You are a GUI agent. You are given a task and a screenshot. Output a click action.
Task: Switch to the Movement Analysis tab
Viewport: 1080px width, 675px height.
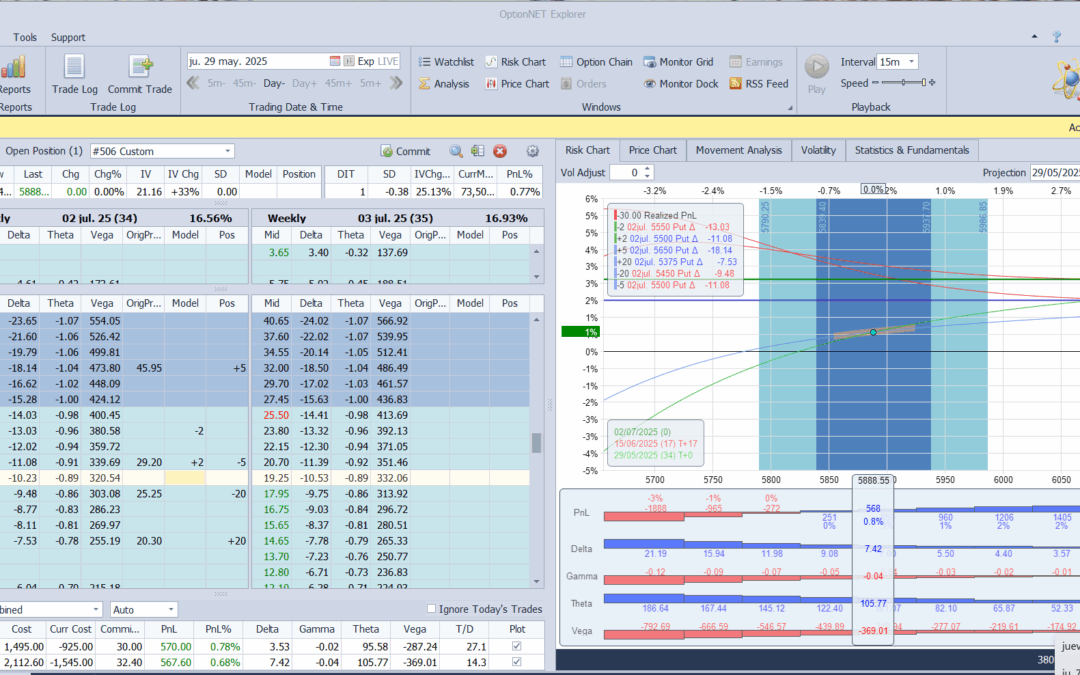739,150
